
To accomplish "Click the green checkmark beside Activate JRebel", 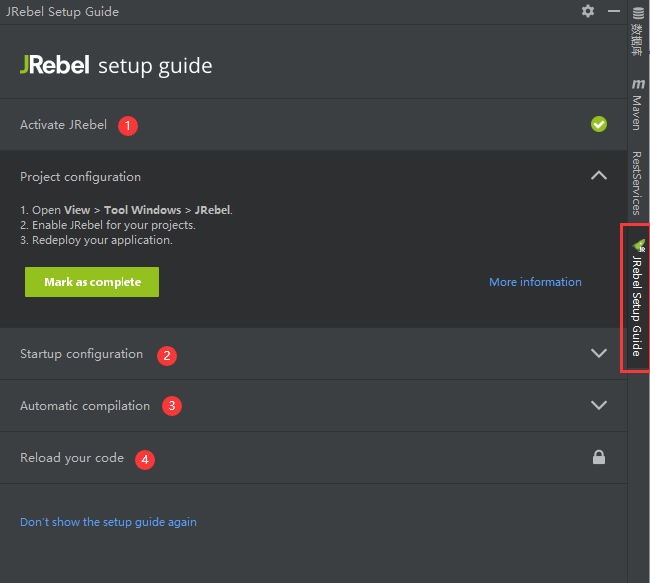I will click(x=598, y=125).
